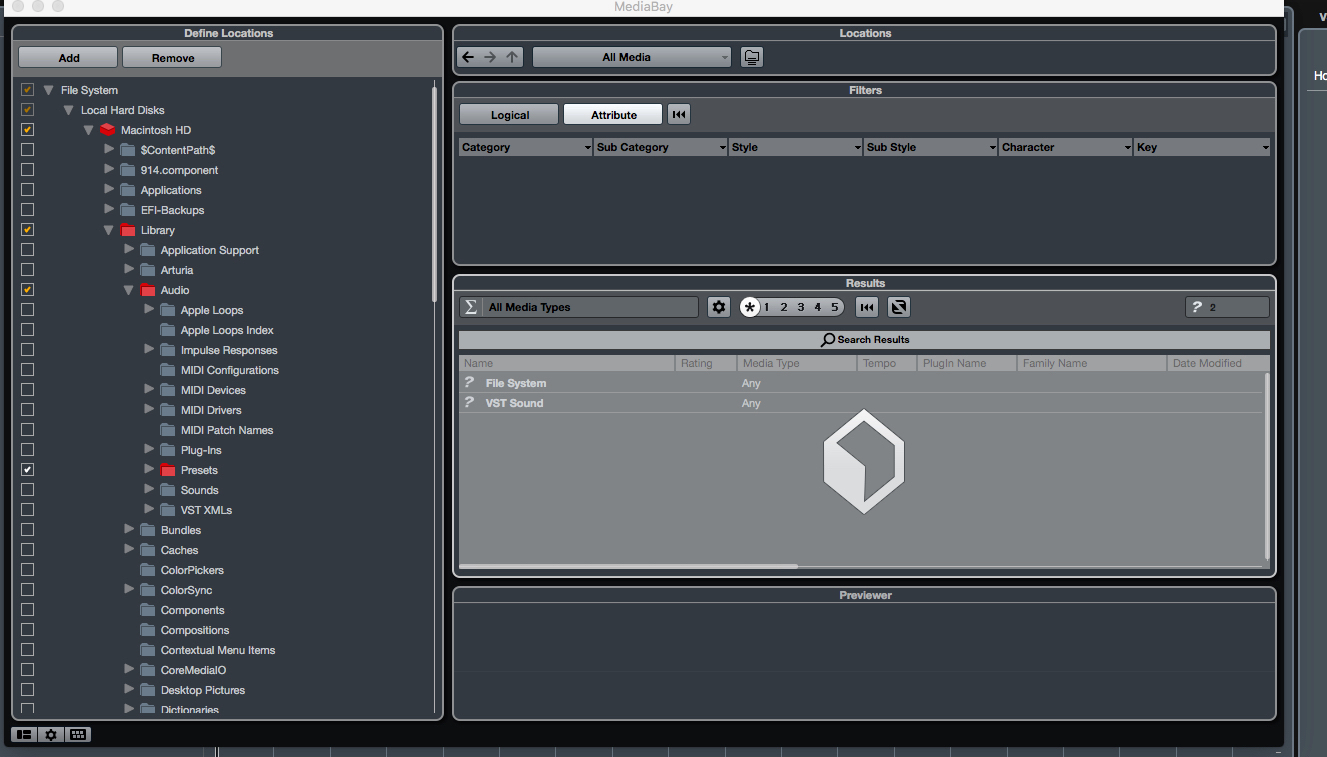
Task: Expand the Application Support folder
Action: [129, 250]
